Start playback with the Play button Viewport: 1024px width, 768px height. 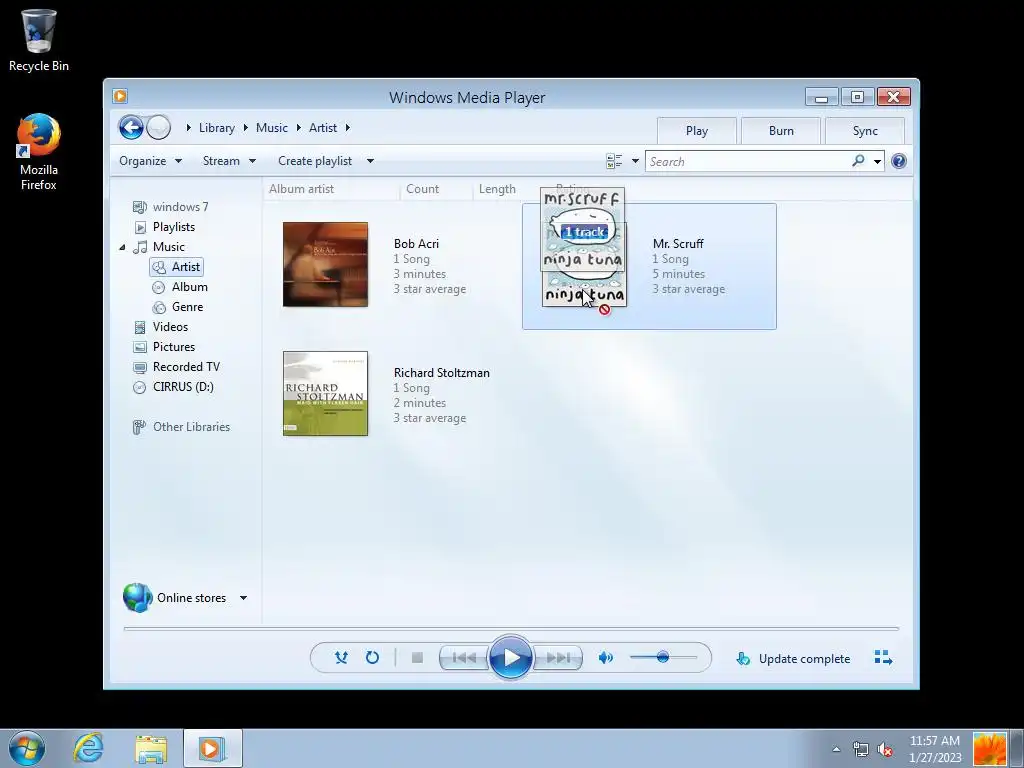tap(510, 658)
